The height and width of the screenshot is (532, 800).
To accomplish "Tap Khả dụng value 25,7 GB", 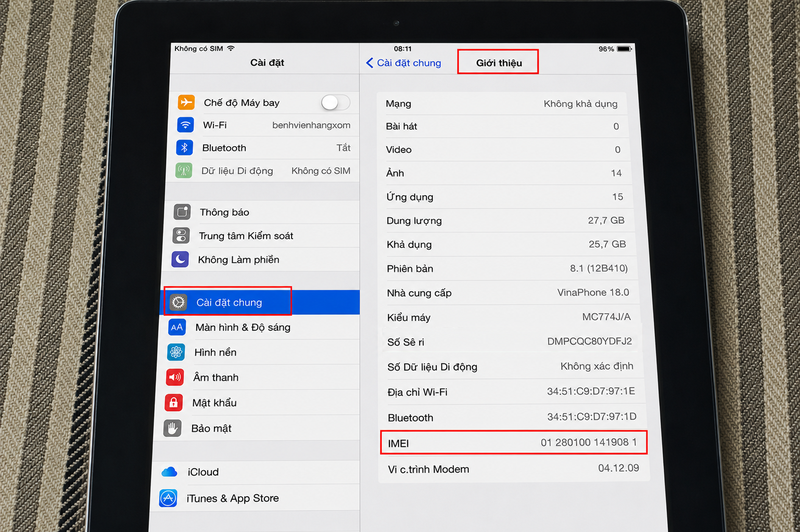I will (607, 244).
